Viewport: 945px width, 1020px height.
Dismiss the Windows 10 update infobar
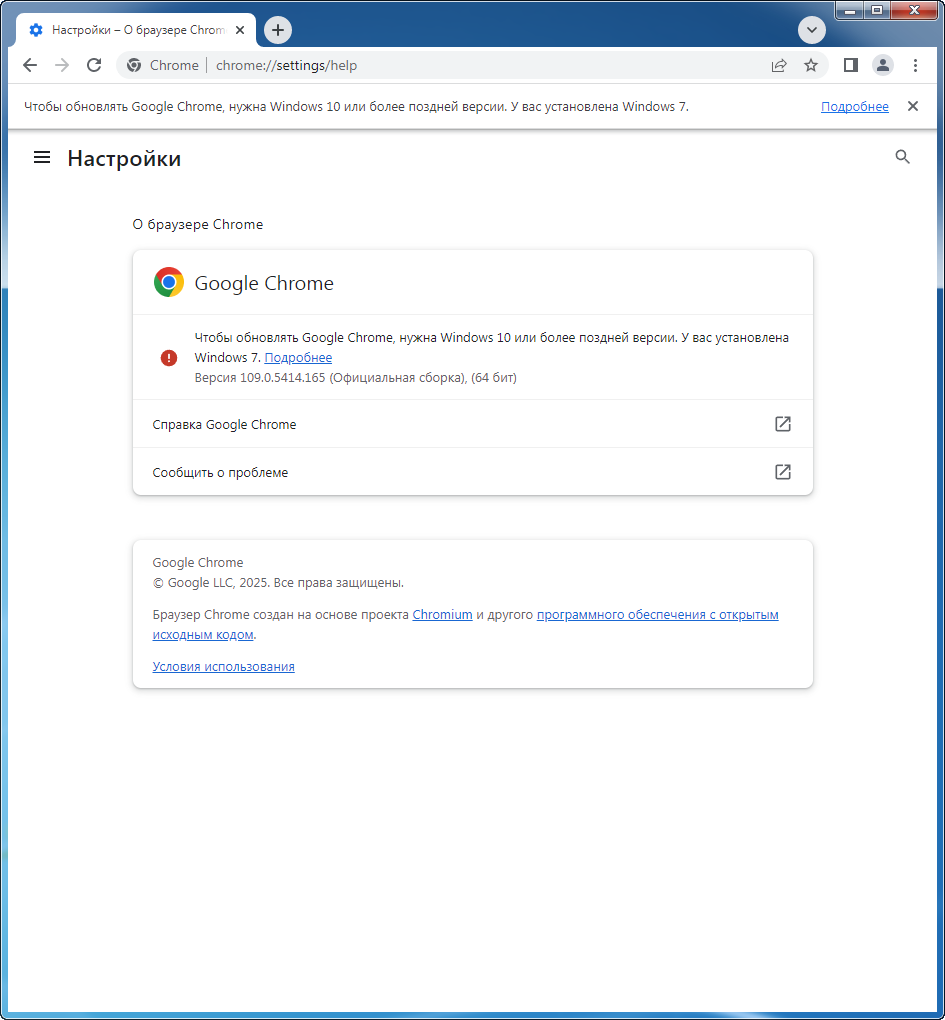coord(913,106)
